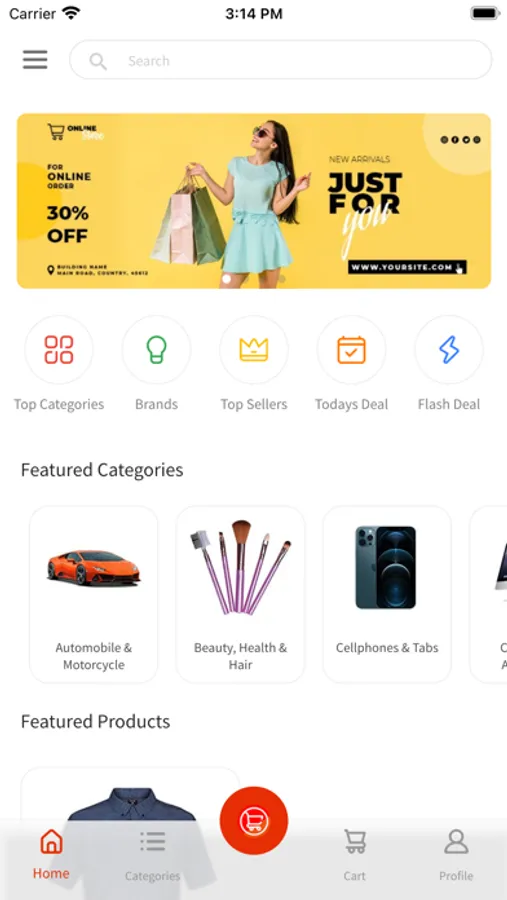Switch to the Home tab
The height and width of the screenshot is (900, 507).
51,854
